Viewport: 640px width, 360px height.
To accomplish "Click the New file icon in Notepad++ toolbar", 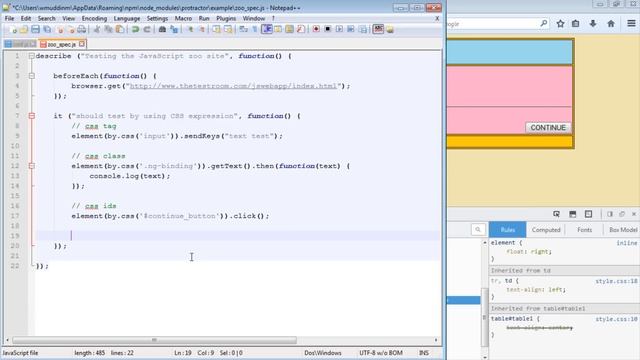I will tap(13, 29).
